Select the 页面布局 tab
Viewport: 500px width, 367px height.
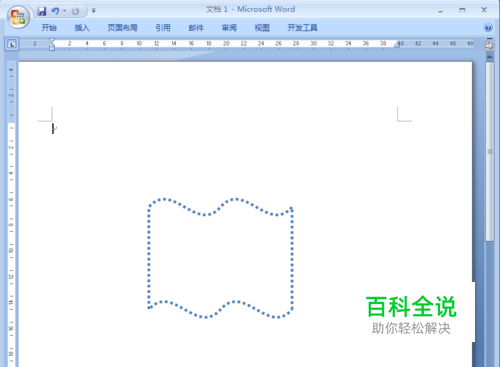click(x=122, y=28)
